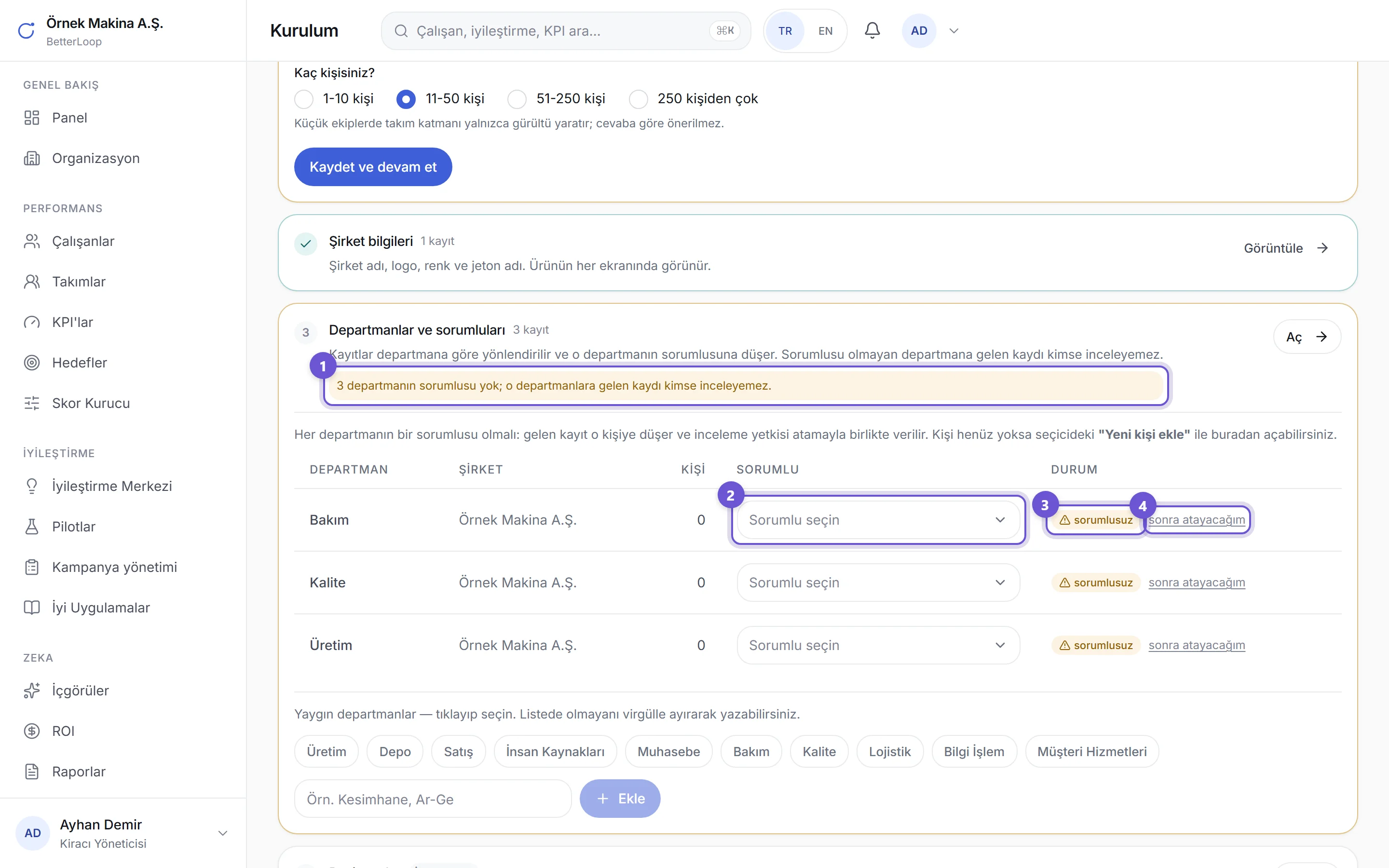Click the sorumlusuz badge for Bakım
1389x868 pixels.
point(1095,519)
